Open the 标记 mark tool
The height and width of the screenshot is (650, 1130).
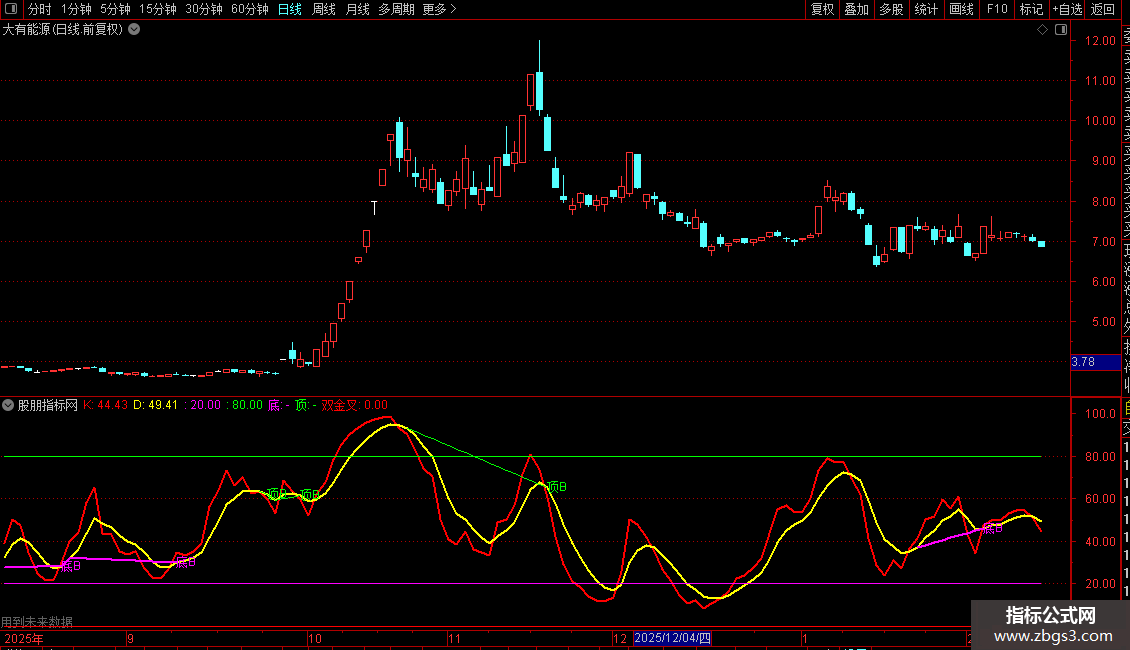1031,9
